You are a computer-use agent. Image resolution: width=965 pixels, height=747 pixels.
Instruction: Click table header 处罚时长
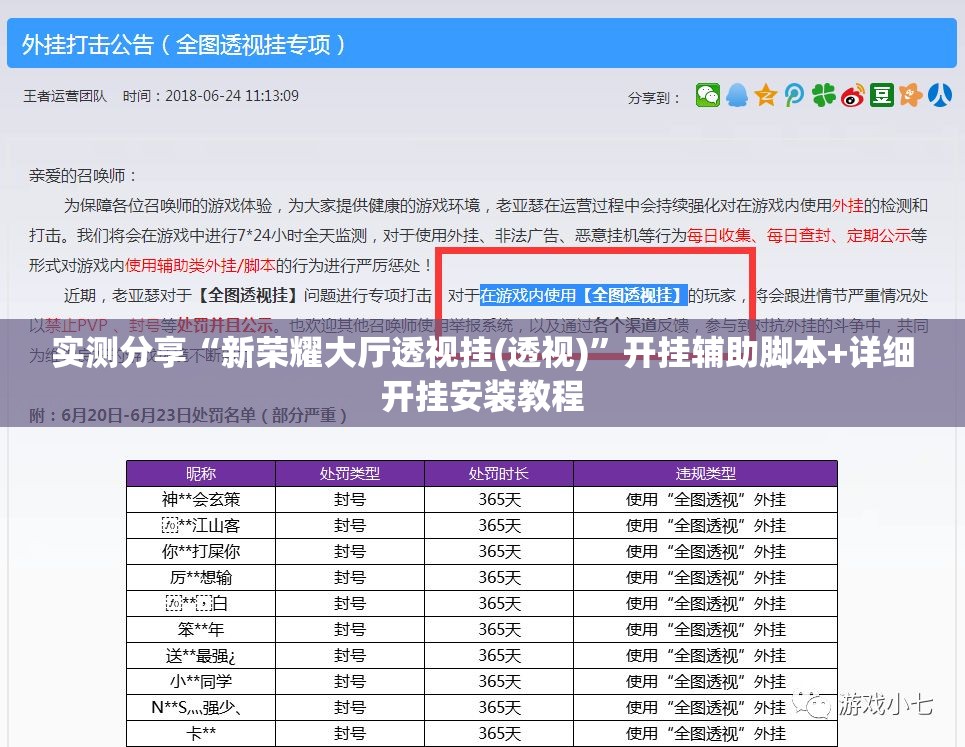click(x=499, y=473)
